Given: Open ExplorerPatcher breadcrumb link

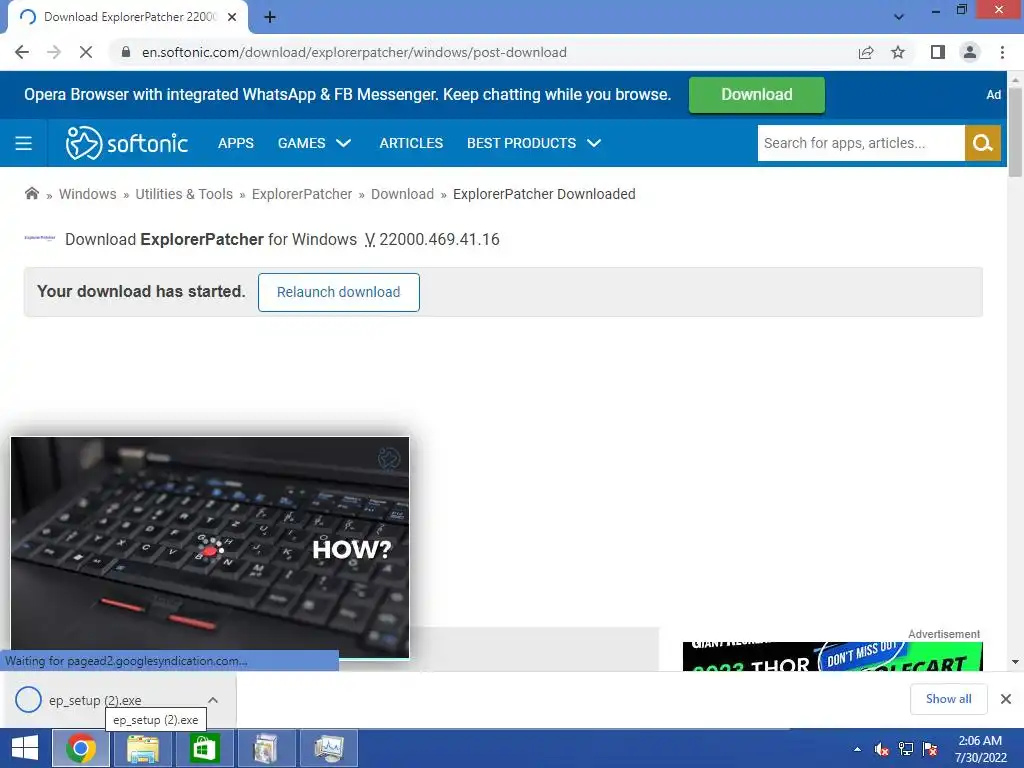Looking at the screenshot, I should 302,194.
